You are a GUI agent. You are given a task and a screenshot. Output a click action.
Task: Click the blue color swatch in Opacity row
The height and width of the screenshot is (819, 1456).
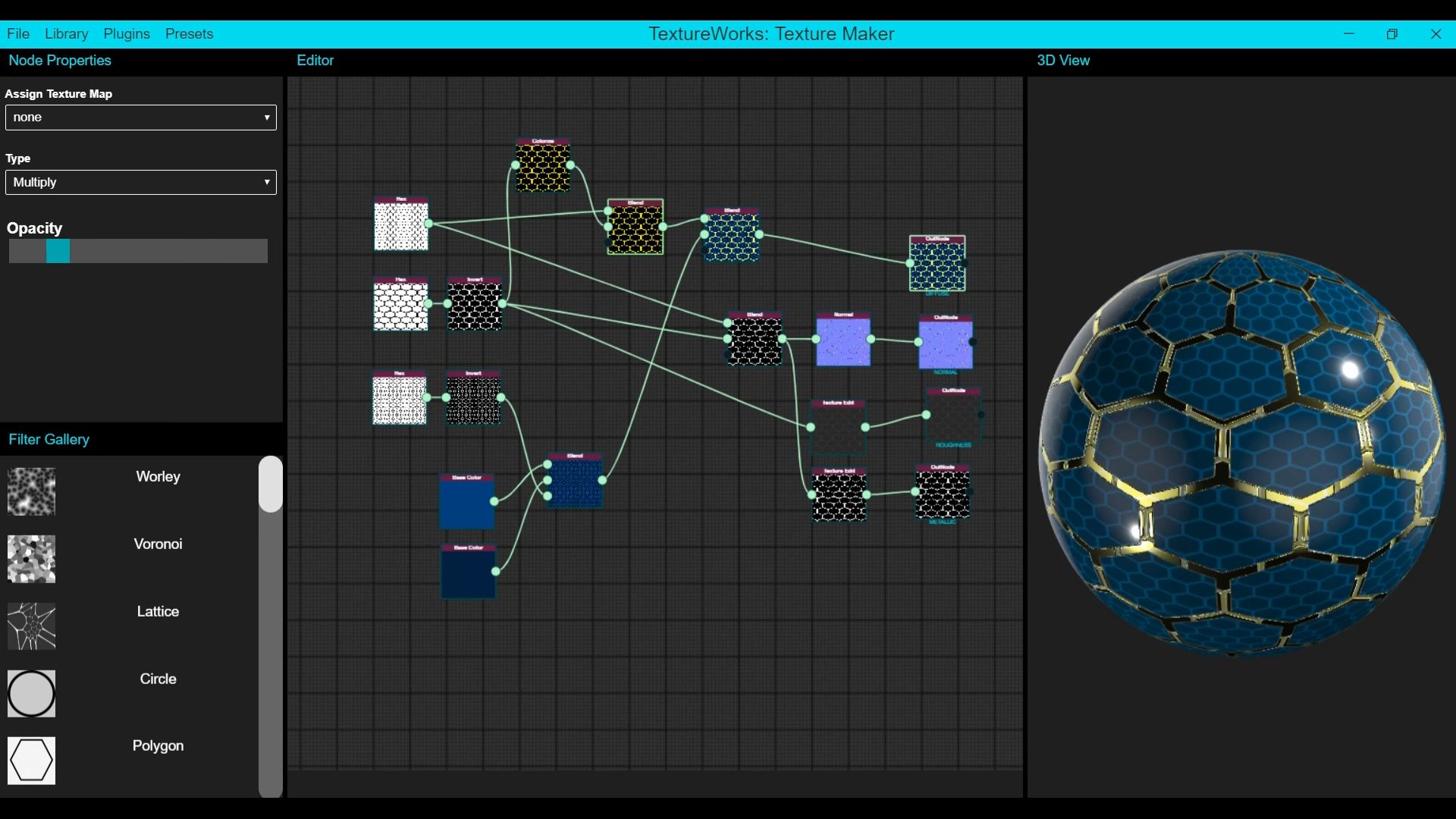(x=56, y=252)
